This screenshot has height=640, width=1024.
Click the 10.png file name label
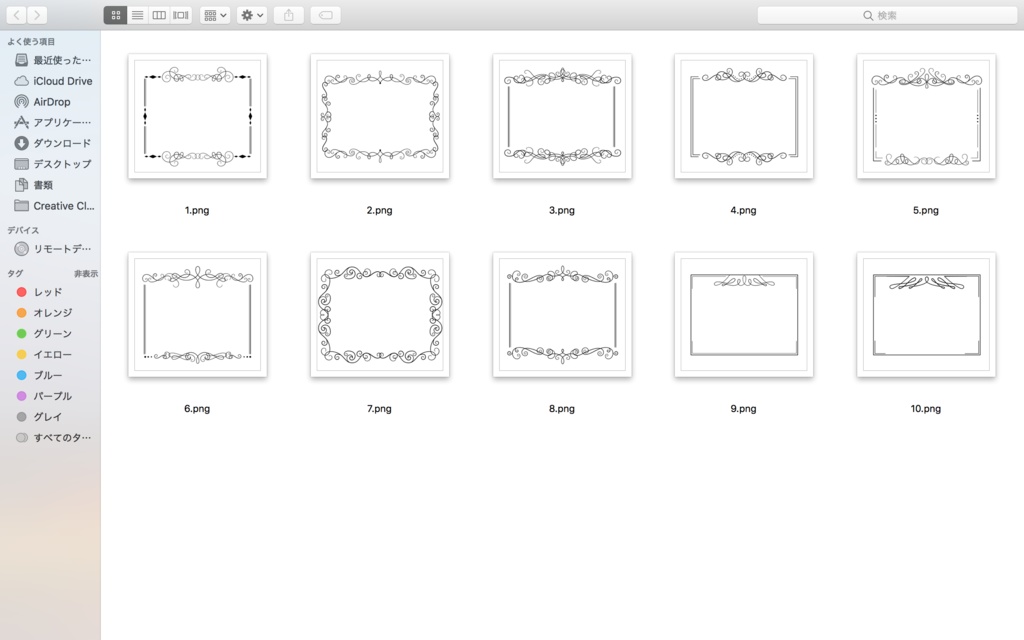coord(926,409)
